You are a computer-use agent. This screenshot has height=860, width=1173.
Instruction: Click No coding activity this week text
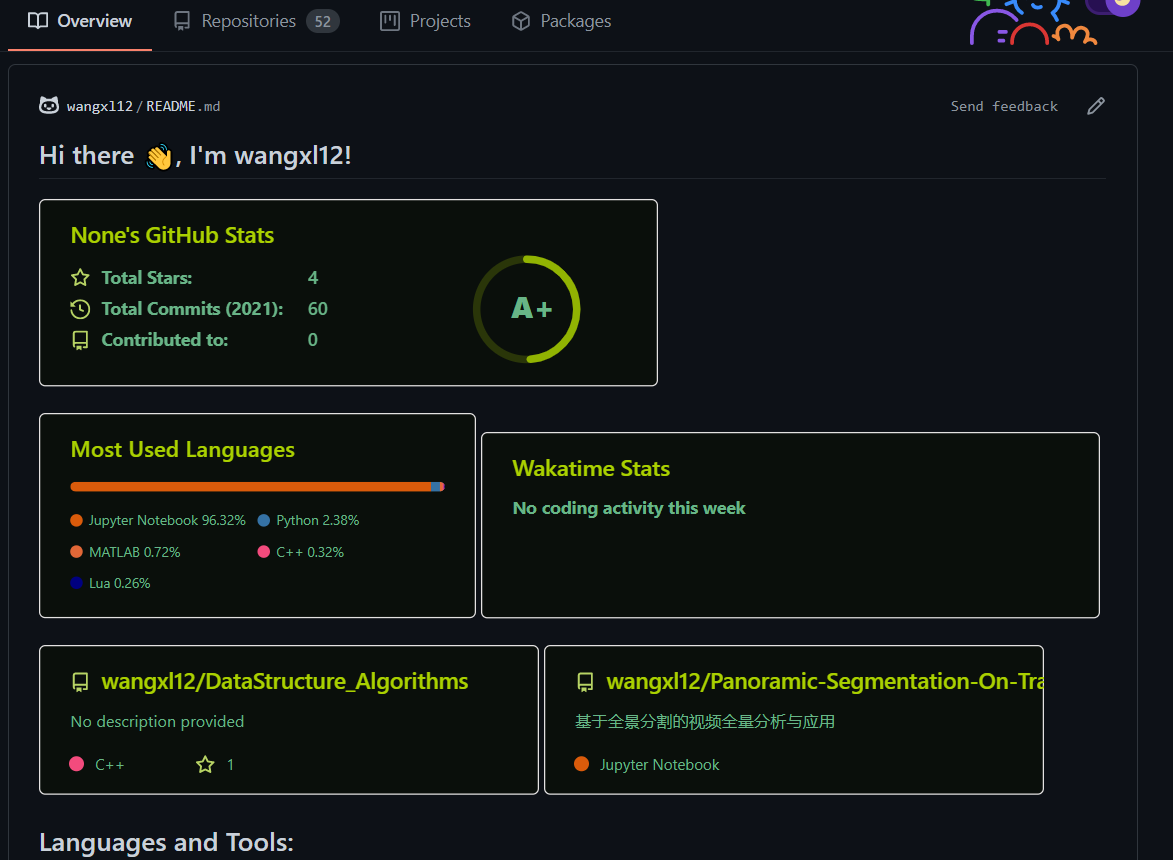629,509
